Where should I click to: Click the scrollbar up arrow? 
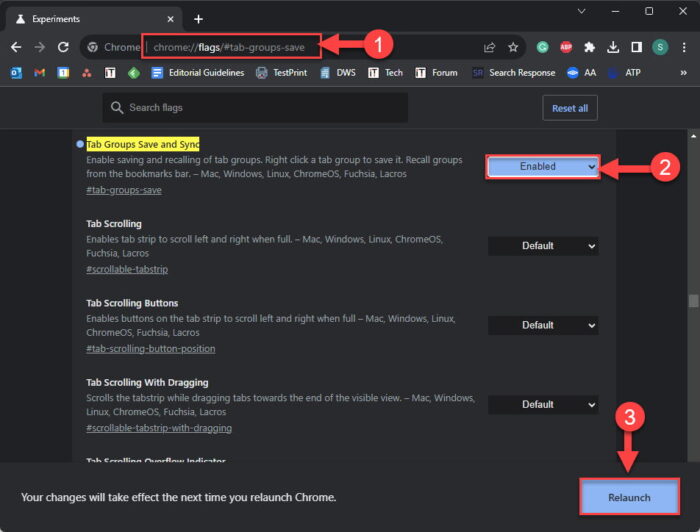coord(693,136)
